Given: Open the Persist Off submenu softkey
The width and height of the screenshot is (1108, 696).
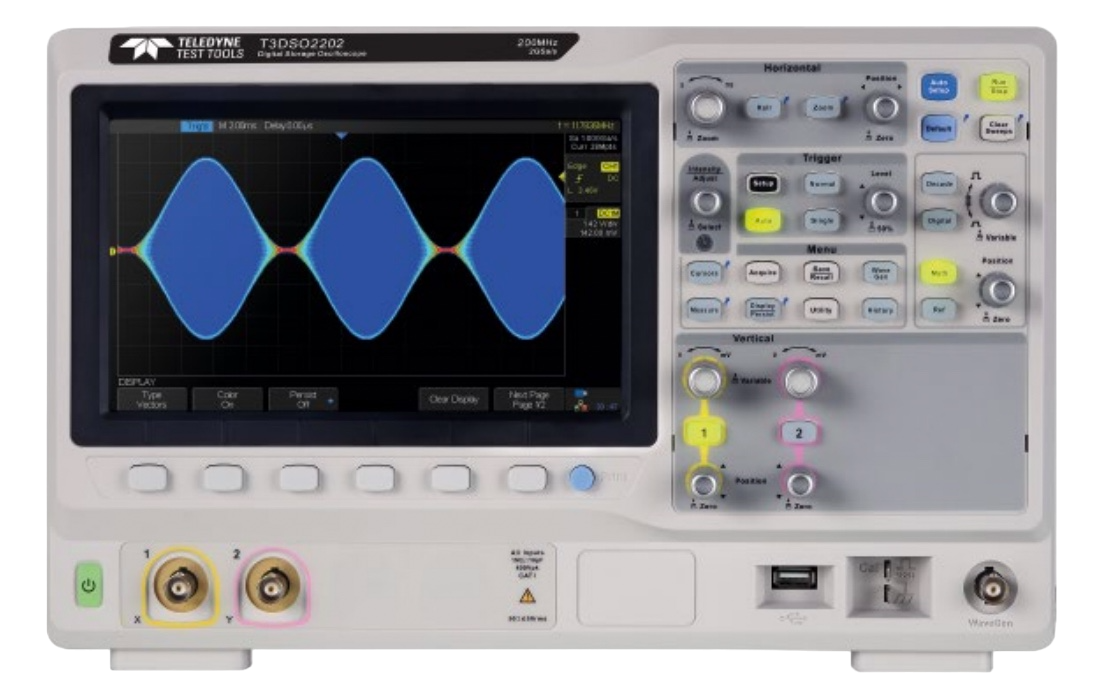Looking at the screenshot, I should (x=302, y=397).
